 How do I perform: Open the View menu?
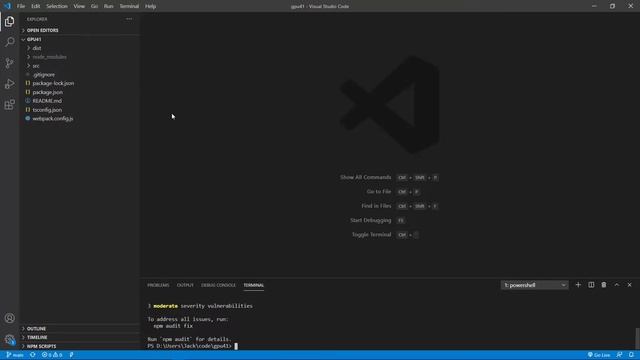(79, 6)
